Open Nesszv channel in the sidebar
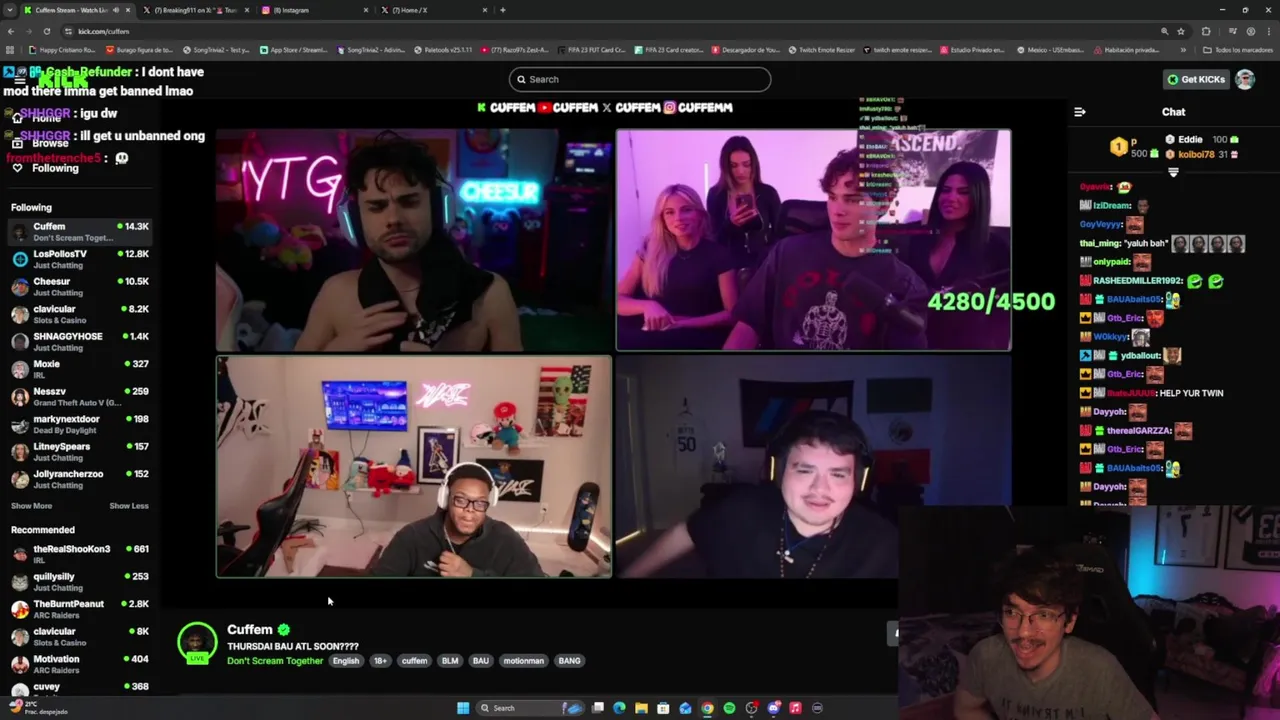 pos(80,397)
